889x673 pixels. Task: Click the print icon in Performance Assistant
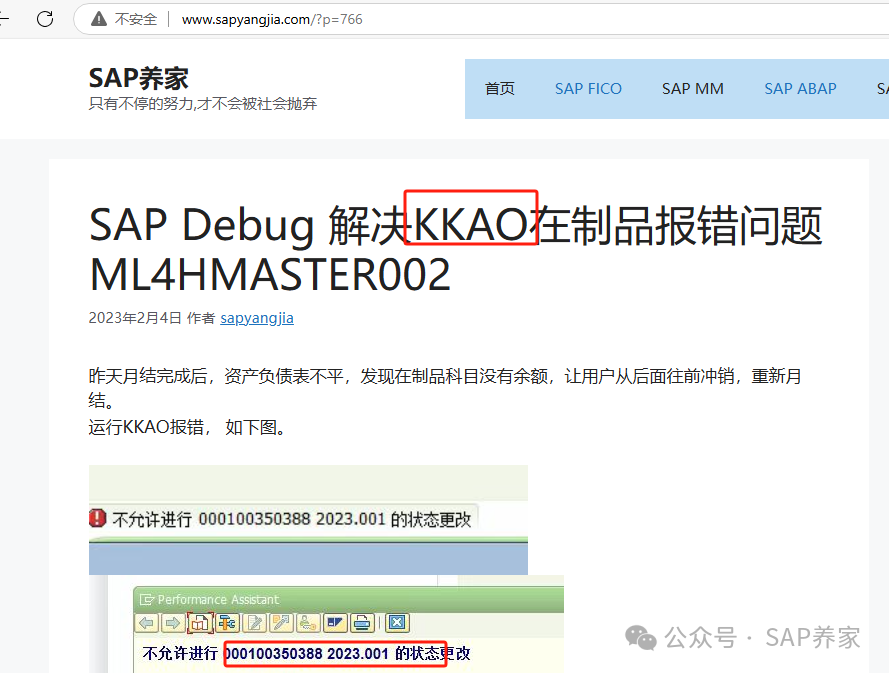click(361, 623)
